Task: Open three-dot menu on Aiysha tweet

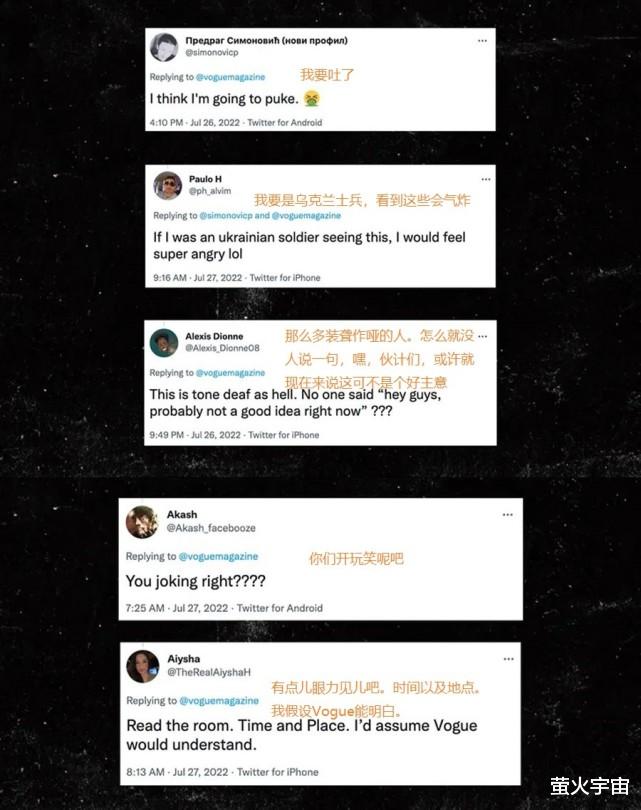Action: click(508, 659)
